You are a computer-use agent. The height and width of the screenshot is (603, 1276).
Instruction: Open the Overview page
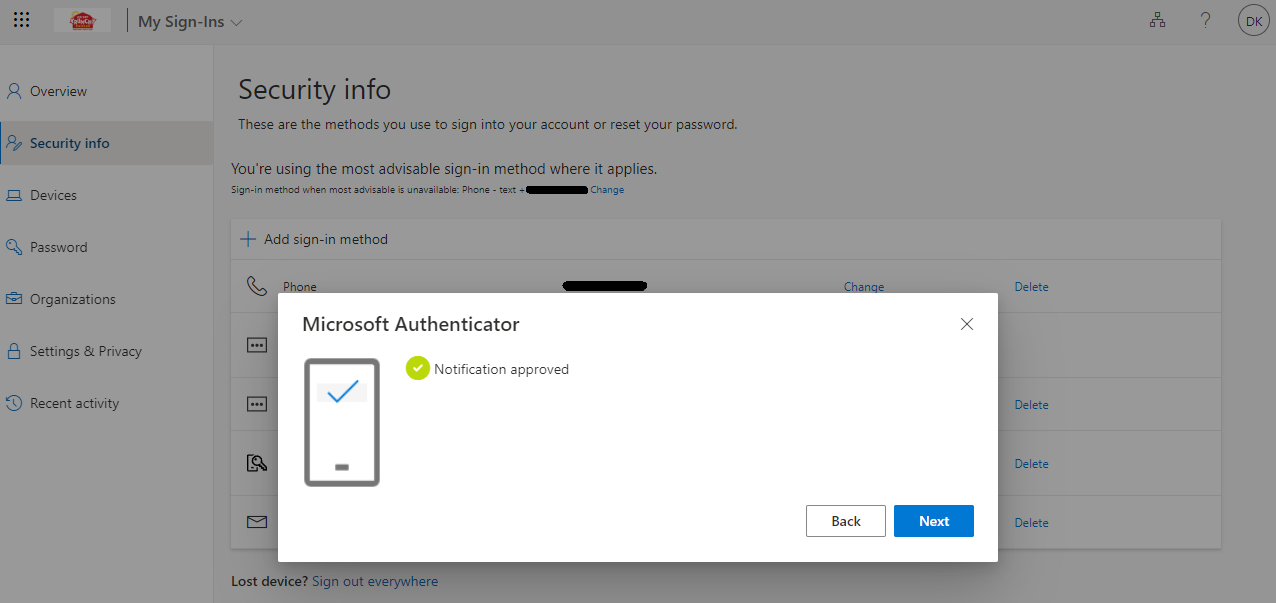58,91
